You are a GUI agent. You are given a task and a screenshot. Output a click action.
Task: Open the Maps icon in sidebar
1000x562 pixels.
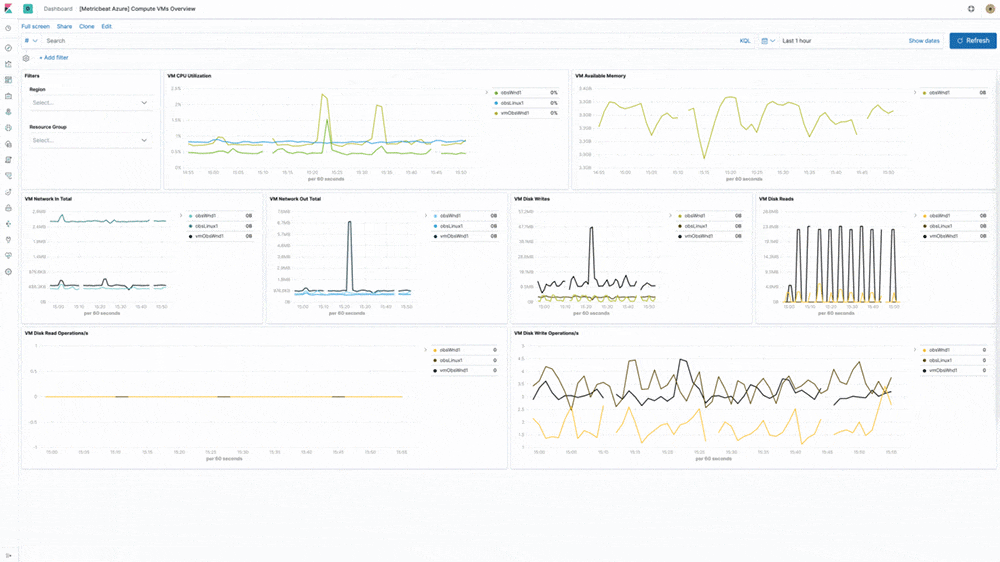pyautogui.click(x=8, y=112)
